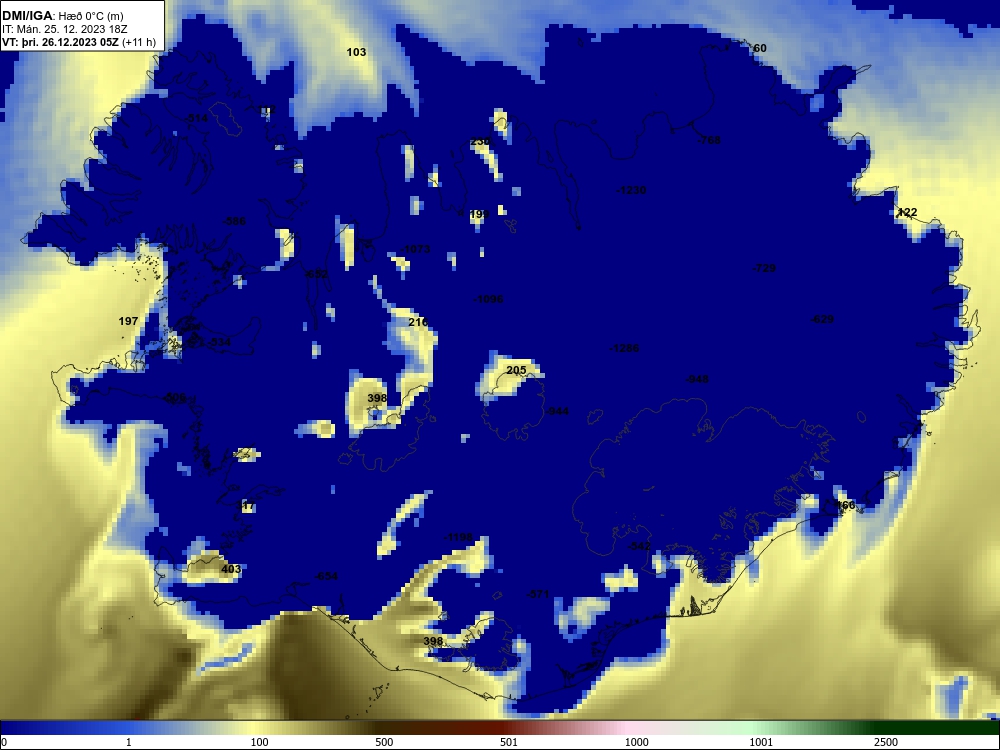
Task: Click the map value -944
Action: pos(557,411)
